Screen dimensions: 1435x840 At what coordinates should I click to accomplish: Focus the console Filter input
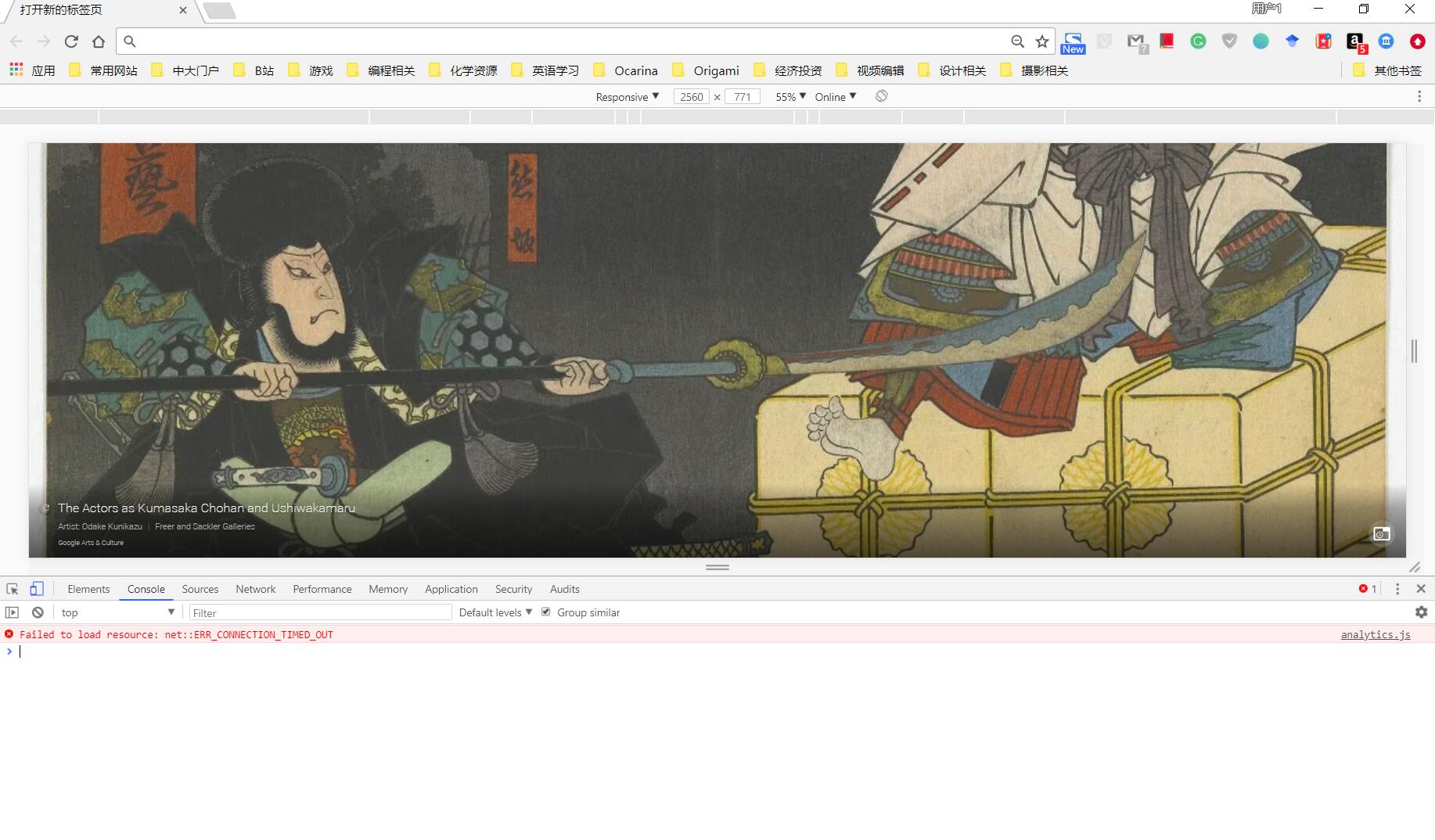321,612
